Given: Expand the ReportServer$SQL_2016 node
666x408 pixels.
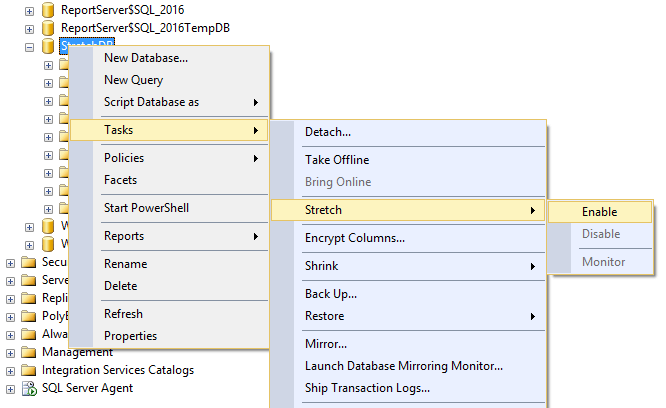Looking at the screenshot, I should (x=29, y=11).
